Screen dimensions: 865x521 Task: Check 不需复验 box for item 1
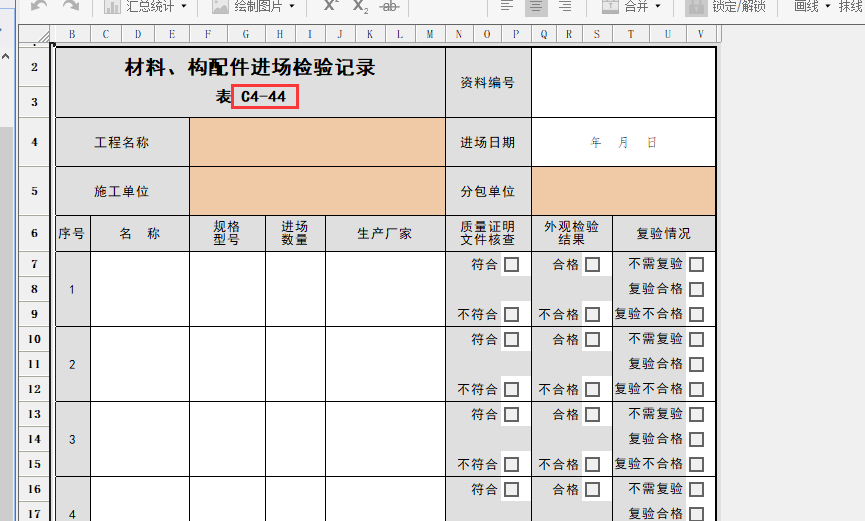click(x=696, y=264)
